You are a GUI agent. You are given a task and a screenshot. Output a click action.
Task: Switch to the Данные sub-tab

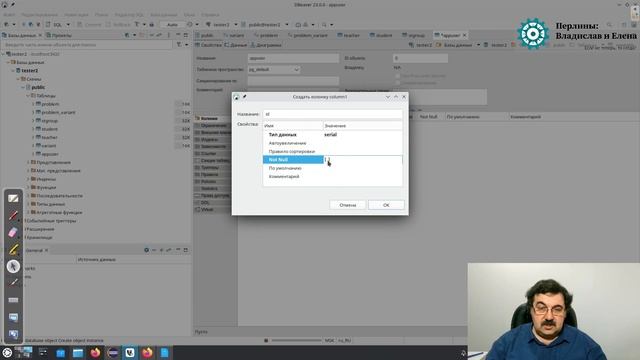(x=236, y=45)
